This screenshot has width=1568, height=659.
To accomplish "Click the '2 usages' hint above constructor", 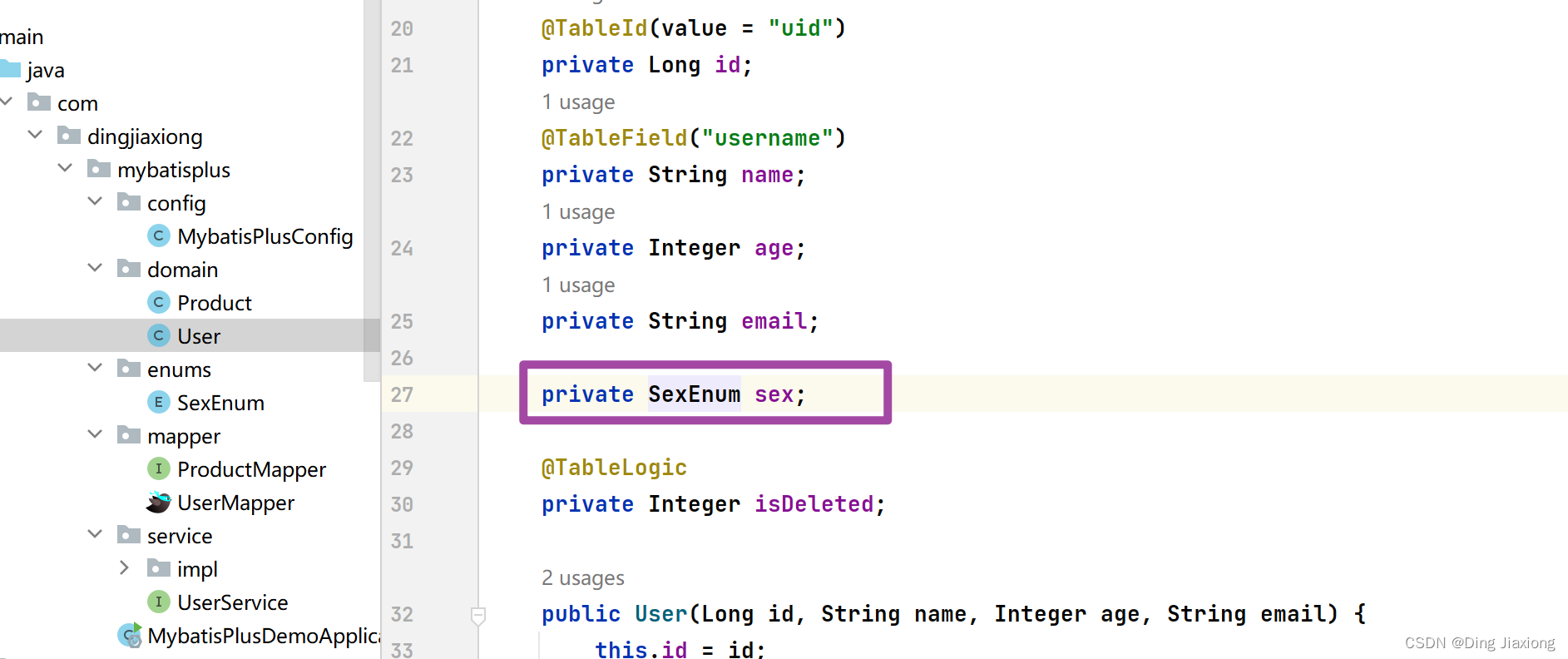I will point(582,577).
